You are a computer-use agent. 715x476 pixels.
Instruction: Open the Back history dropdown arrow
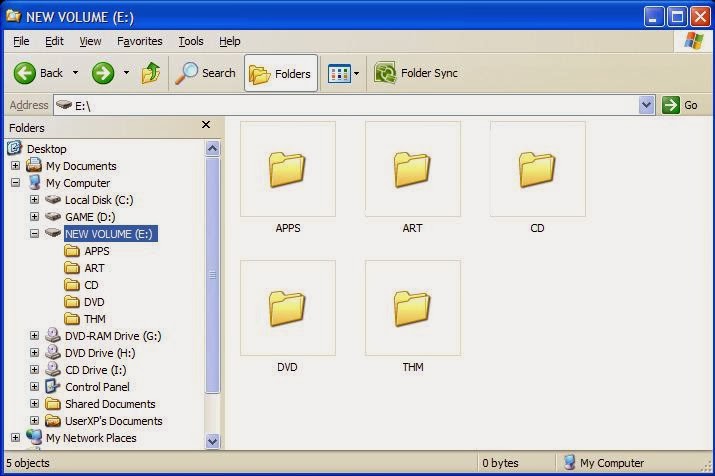coord(75,73)
